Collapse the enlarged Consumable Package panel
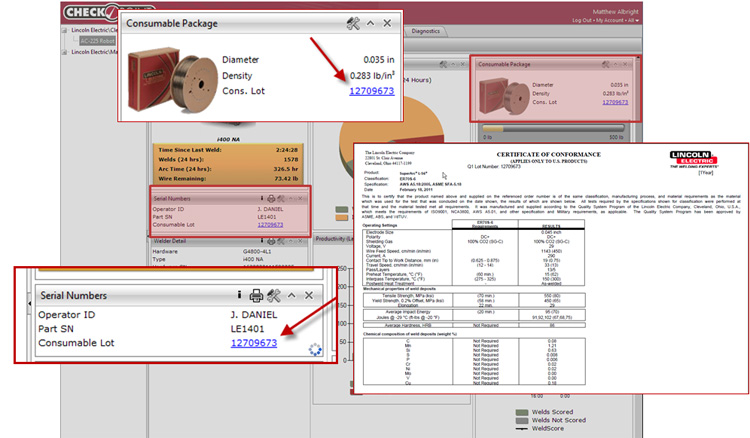Viewport: 750px width, 438px height. click(x=370, y=23)
